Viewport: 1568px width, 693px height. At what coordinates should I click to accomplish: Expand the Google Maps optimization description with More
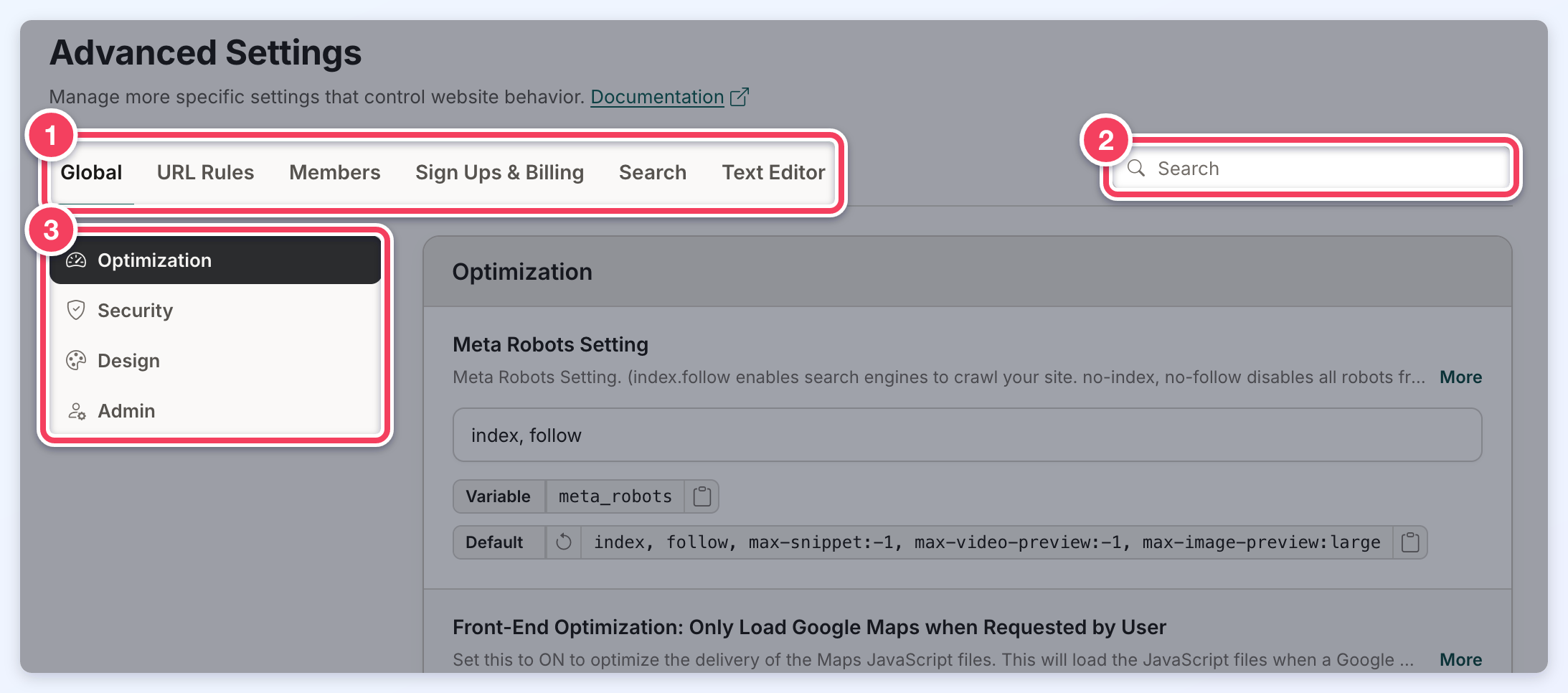tap(1460, 660)
